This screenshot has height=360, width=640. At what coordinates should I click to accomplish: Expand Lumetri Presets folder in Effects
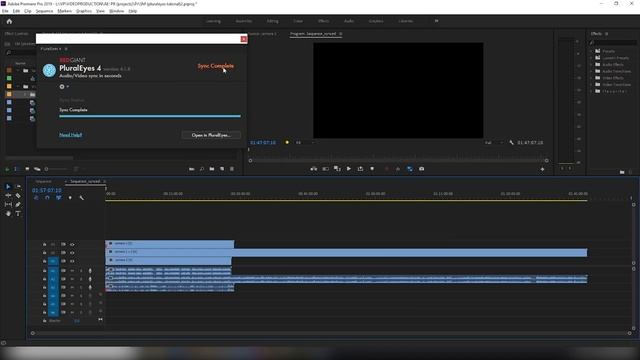click(x=591, y=58)
